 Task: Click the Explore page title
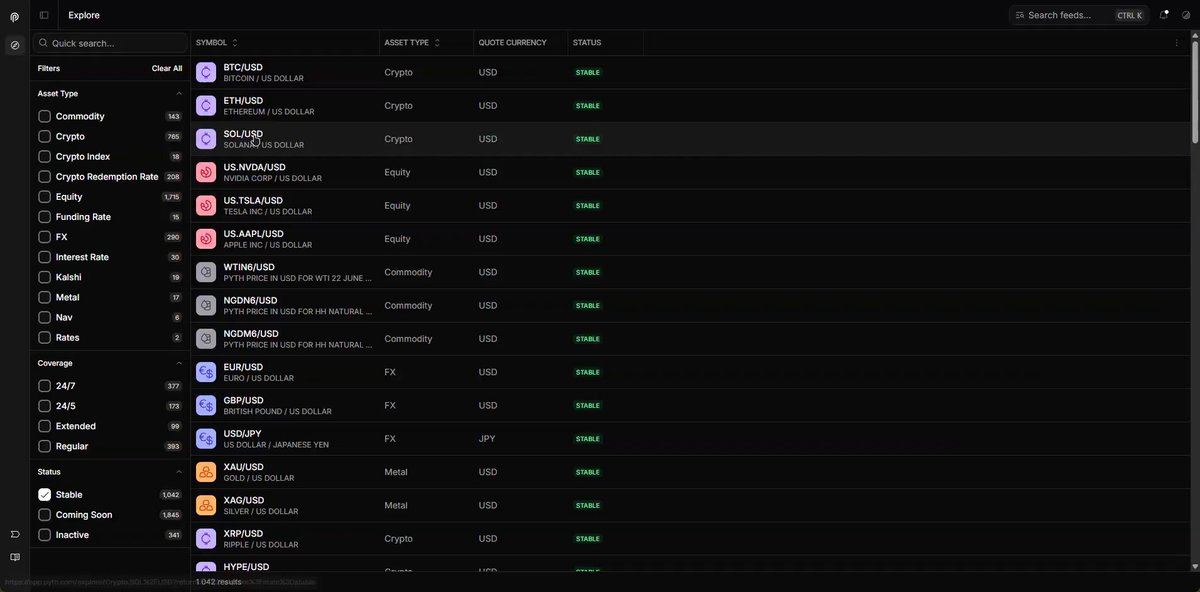coord(84,15)
